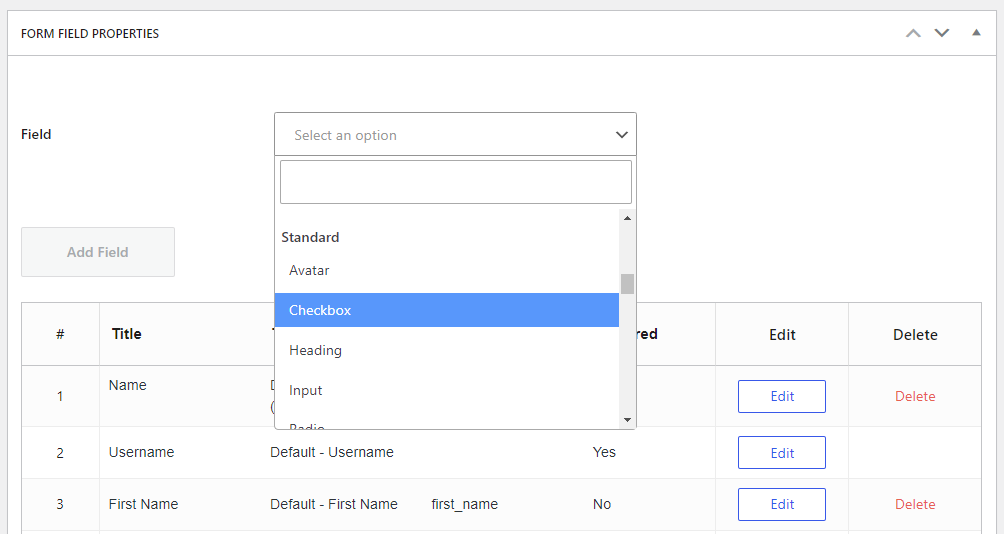1004x534 pixels.
Task: Click the Title column header
Action: pyautogui.click(x=127, y=334)
